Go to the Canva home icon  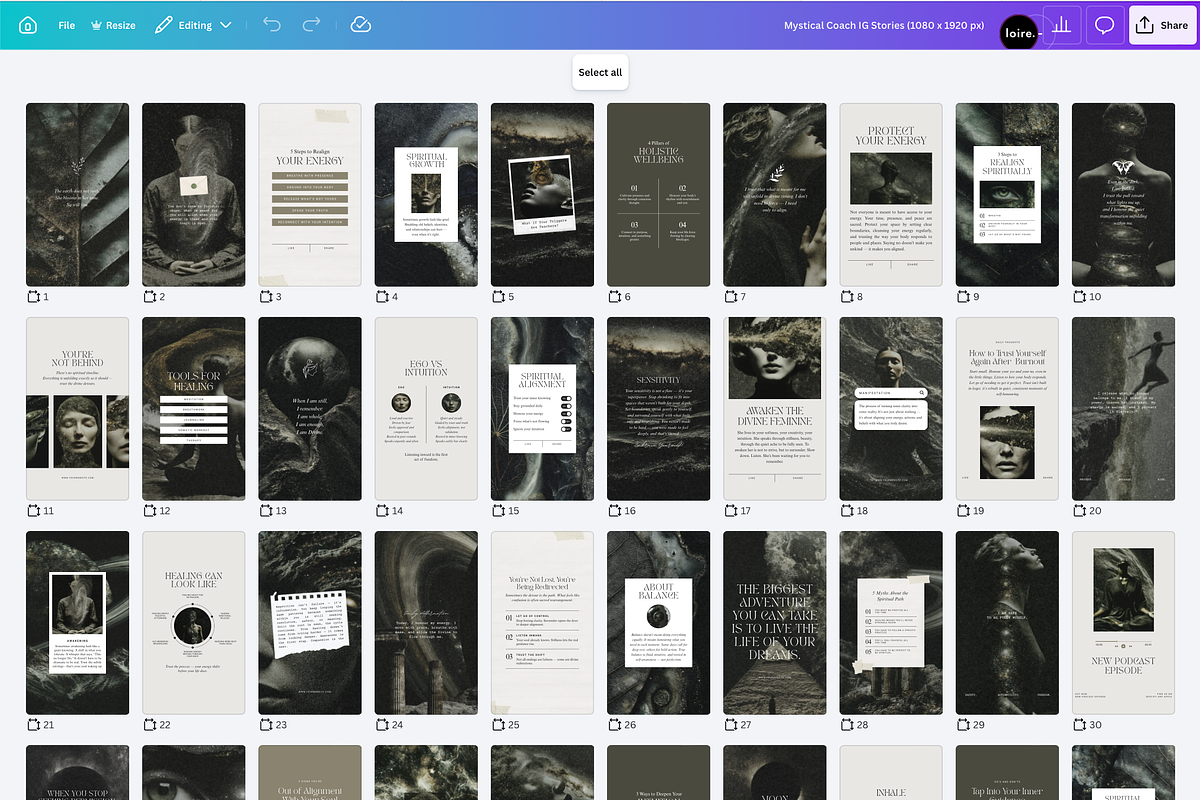pos(27,25)
